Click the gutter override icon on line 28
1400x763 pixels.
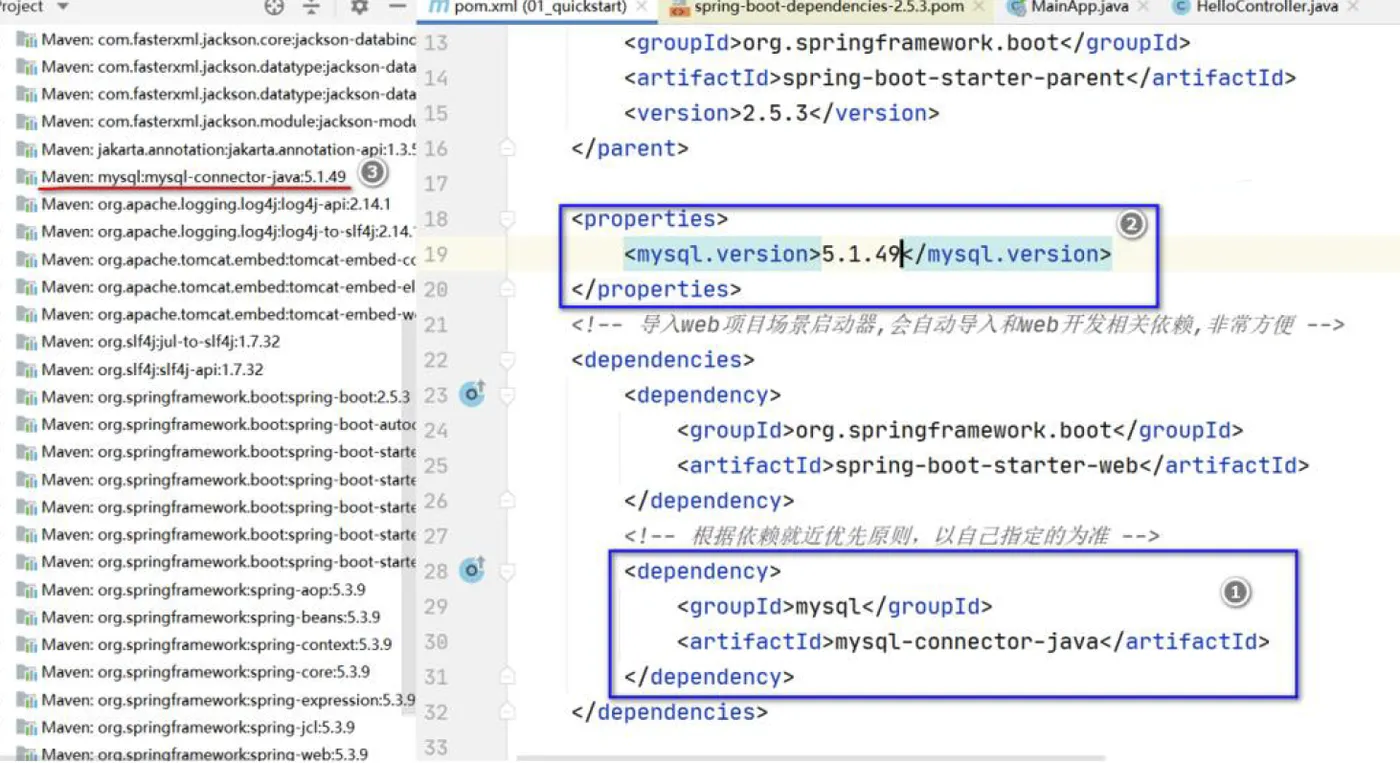coord(471,570)
